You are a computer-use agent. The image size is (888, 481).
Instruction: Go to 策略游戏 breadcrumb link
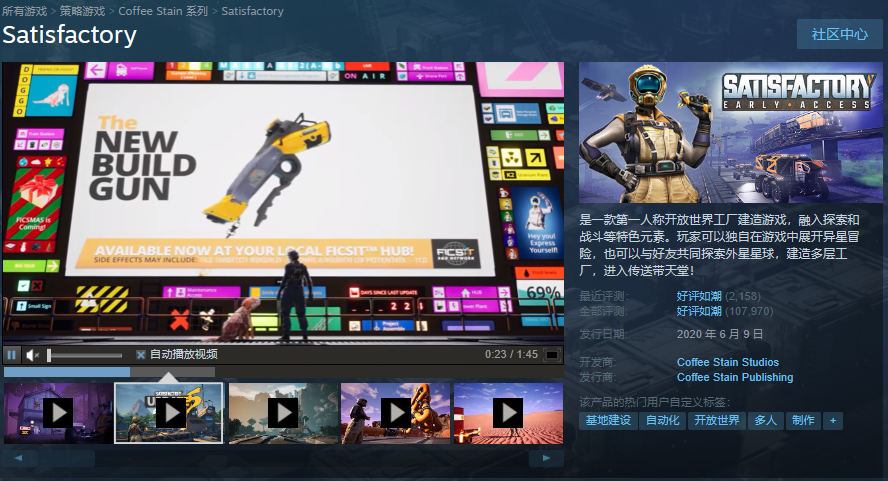click(x=83, y=11)
